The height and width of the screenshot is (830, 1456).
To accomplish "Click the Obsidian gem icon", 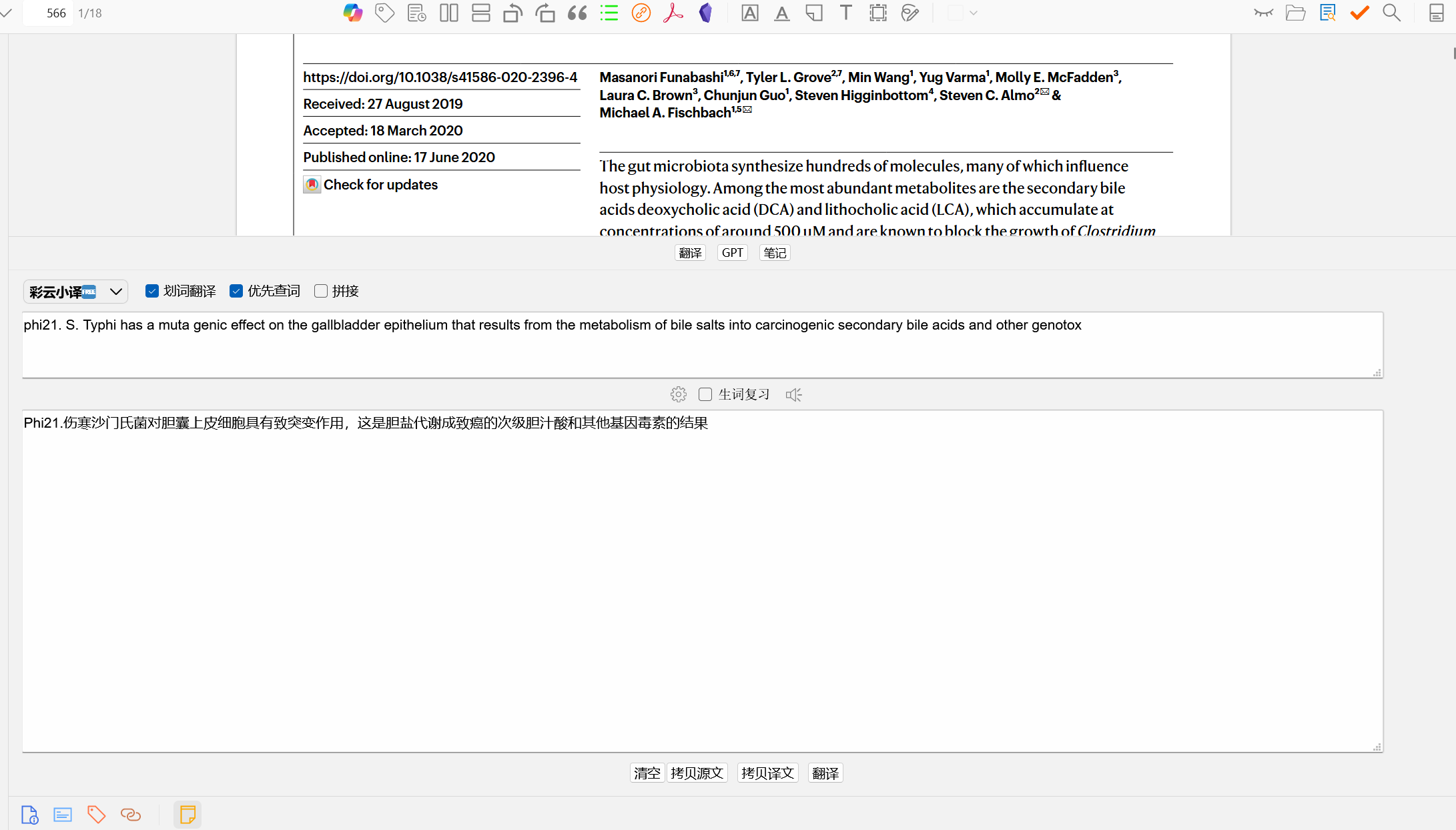I will pyautogui.click(x=705, y=13).
